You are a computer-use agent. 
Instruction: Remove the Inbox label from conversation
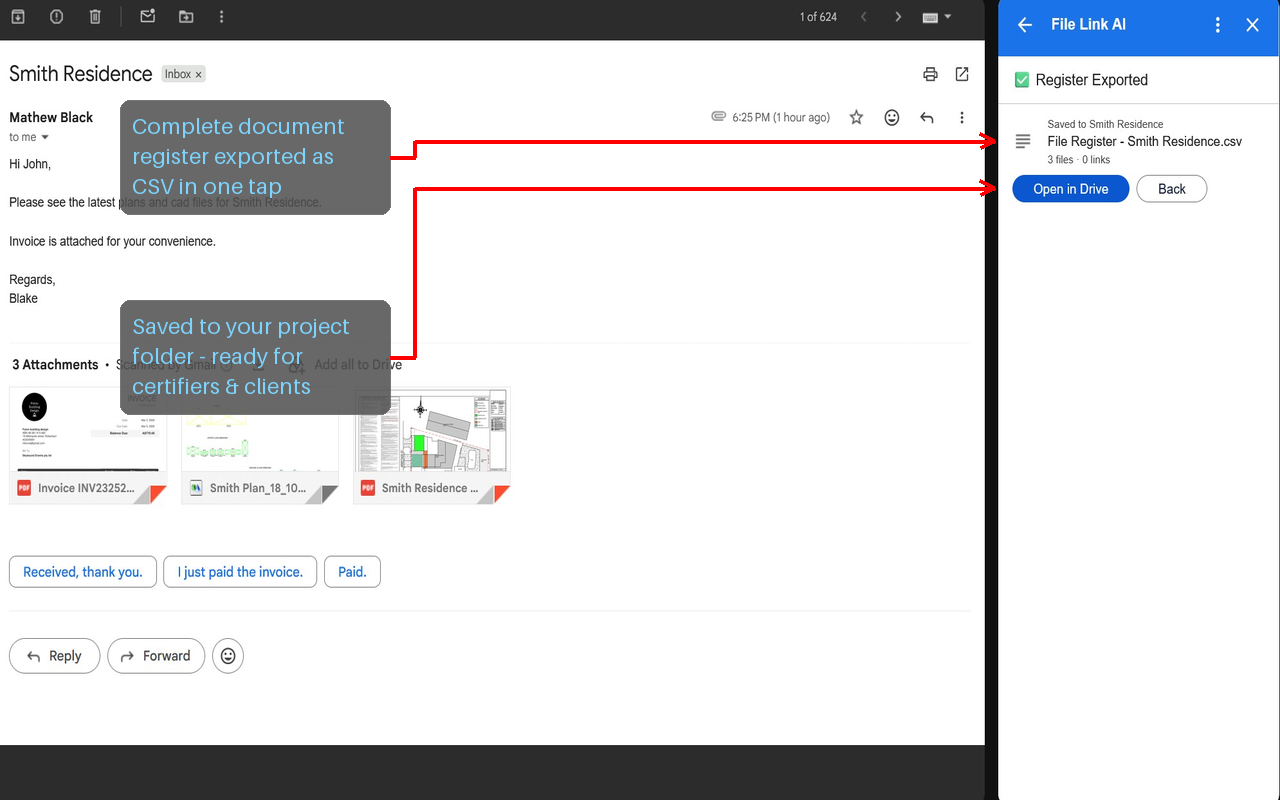pyautogui.click(x=198, y=75)
